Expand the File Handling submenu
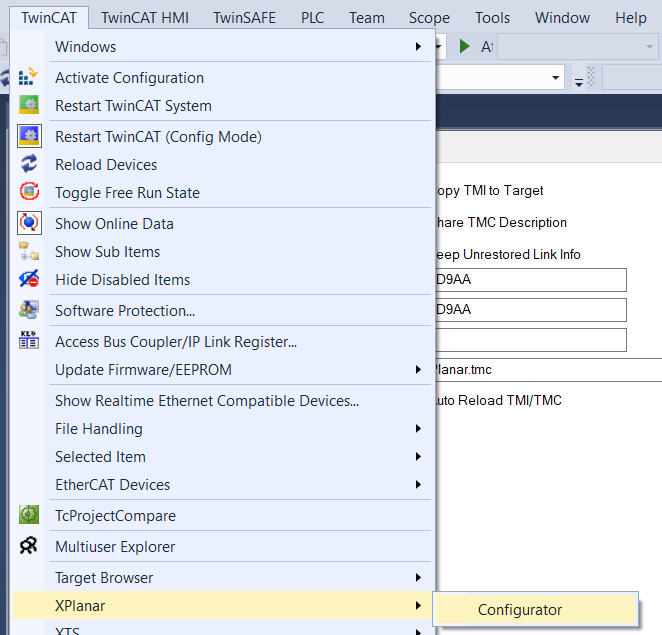Viewport: 662px width, 635px height. tap(418, 429)
